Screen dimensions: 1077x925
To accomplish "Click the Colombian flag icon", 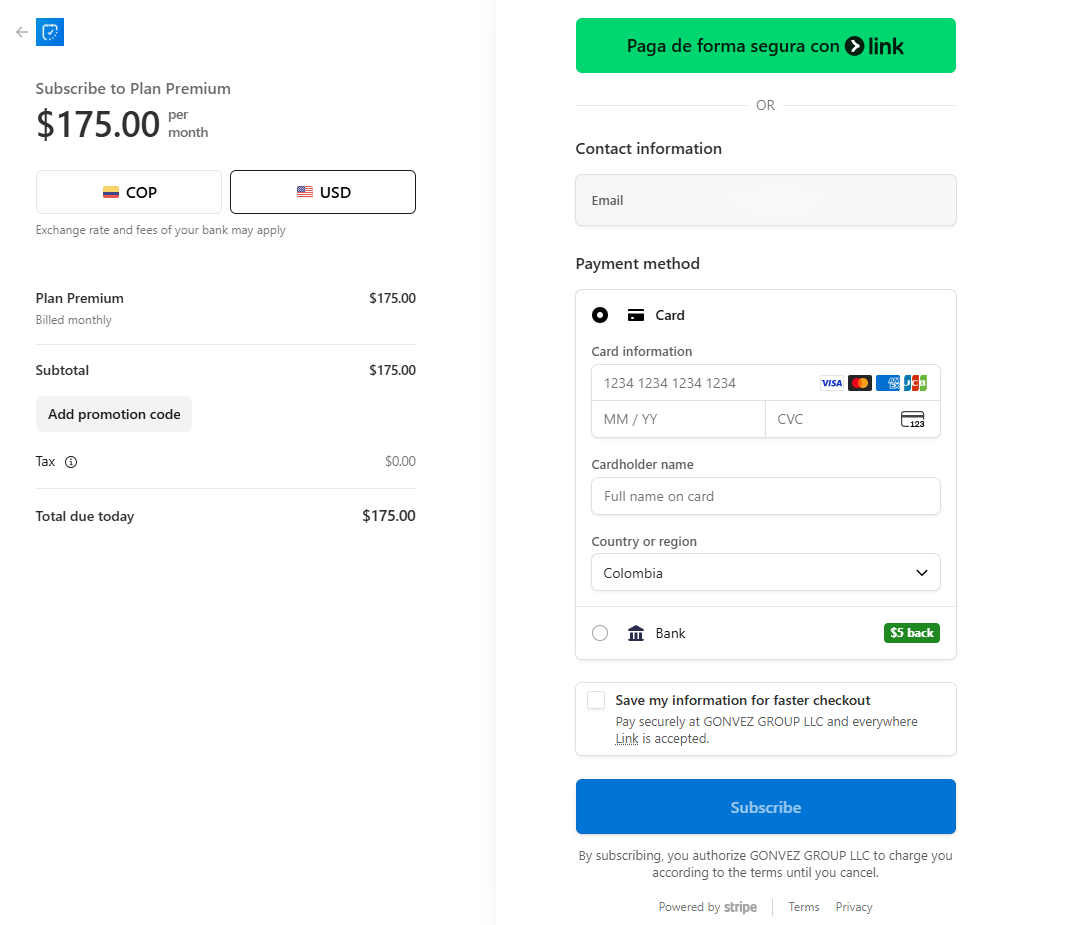I will tap(111, 192).
